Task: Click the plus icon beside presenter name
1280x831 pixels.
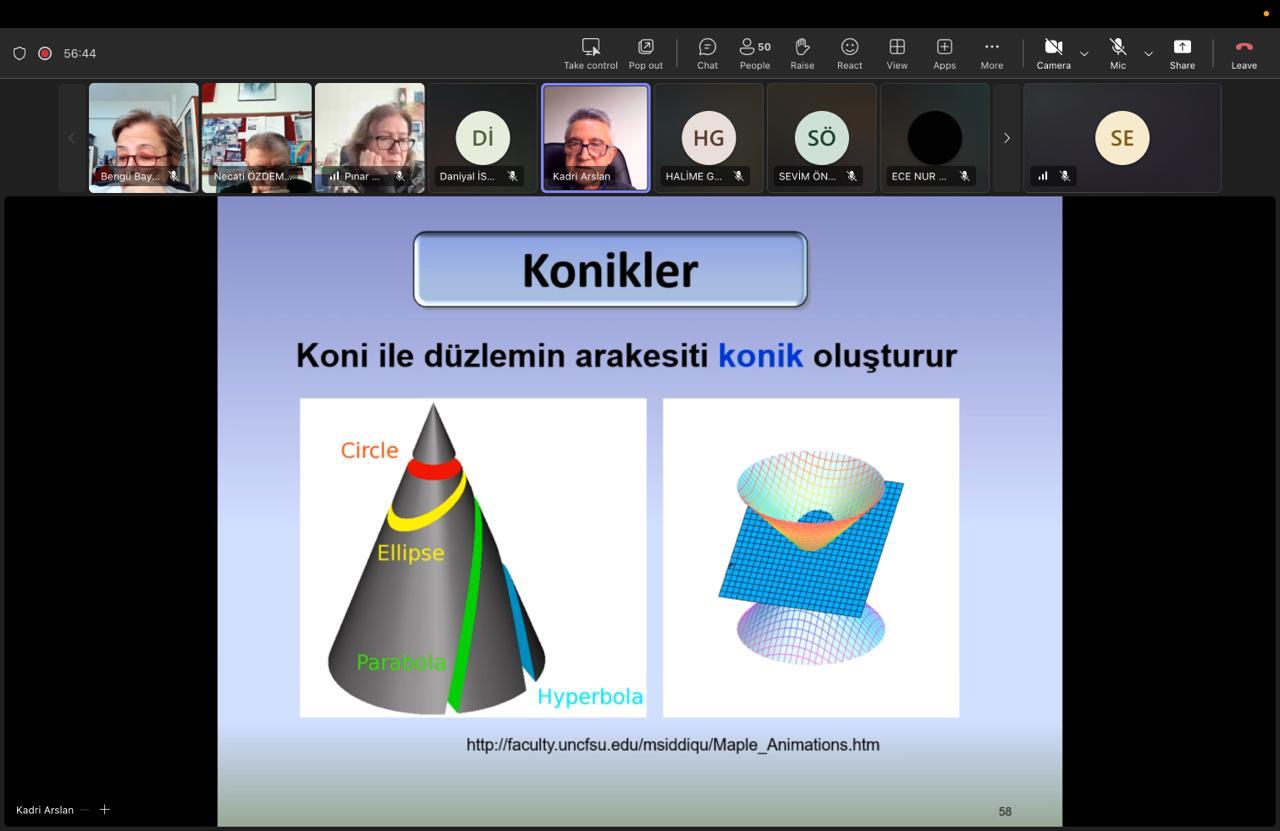Action: 104,809
